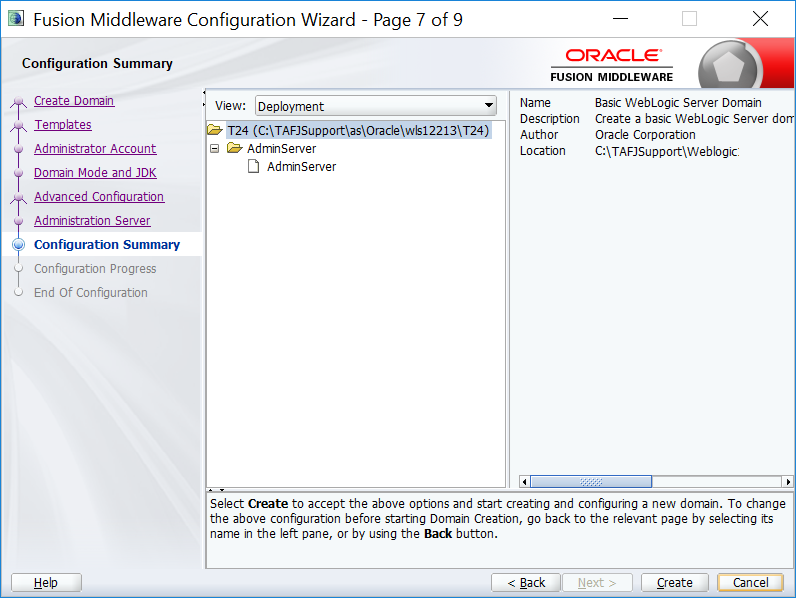The image size is (796, 598).
Task: Open the Administration Server step
Action: 92,221
